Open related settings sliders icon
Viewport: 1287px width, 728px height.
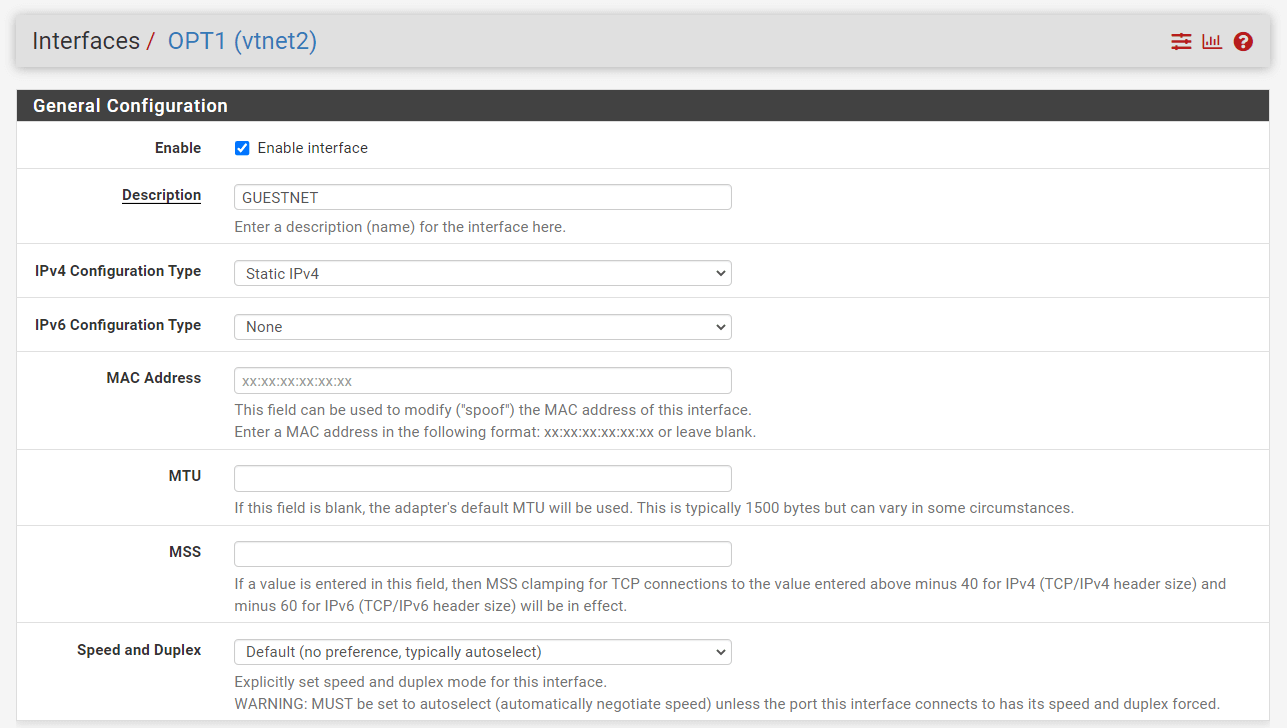coord(1181,41)
